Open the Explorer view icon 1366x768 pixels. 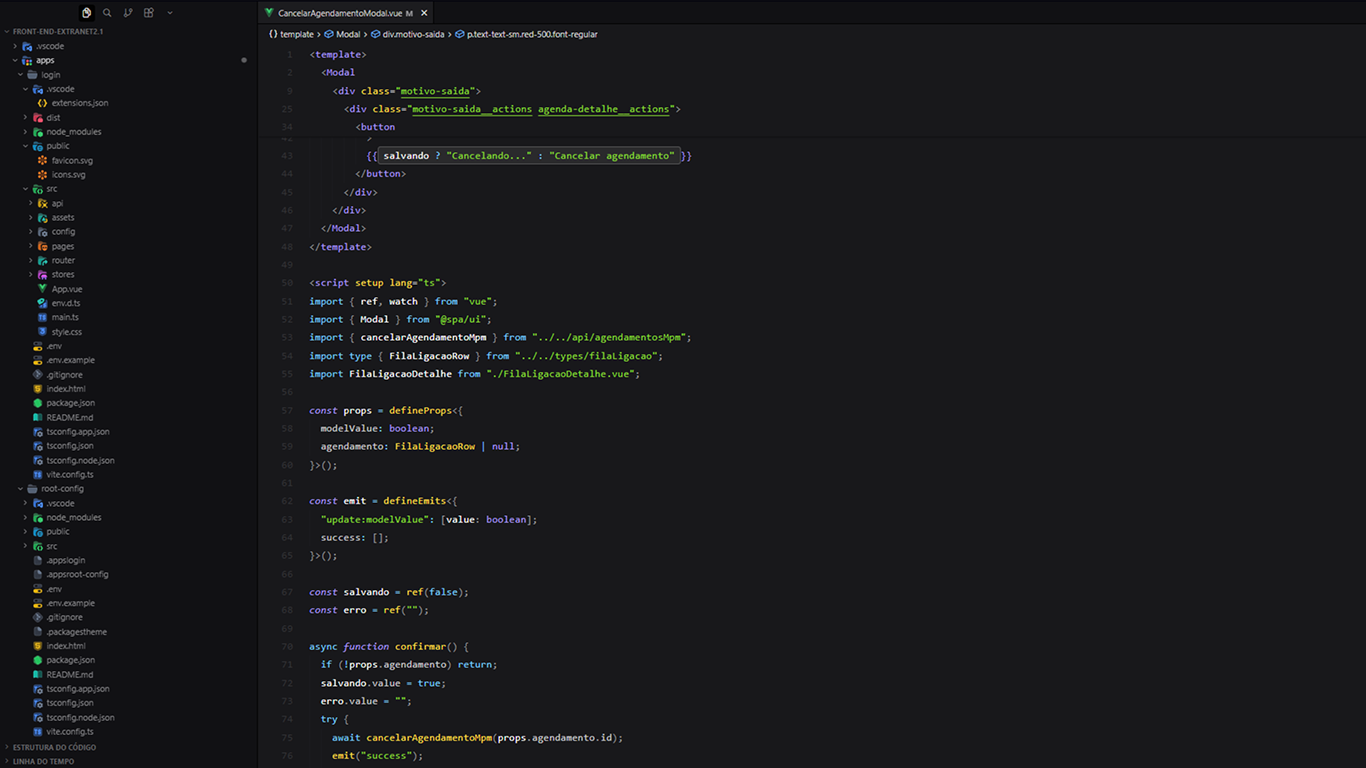(86, 13)
